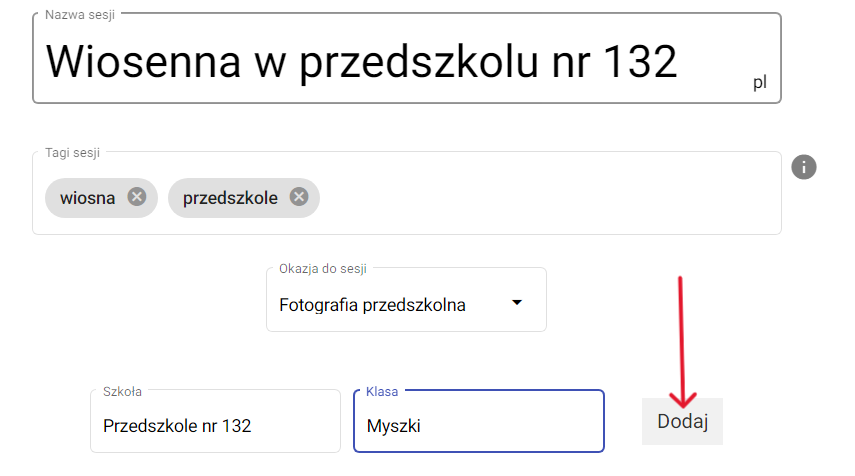Click the "Szkoła" field label

(x=122, y=391)
